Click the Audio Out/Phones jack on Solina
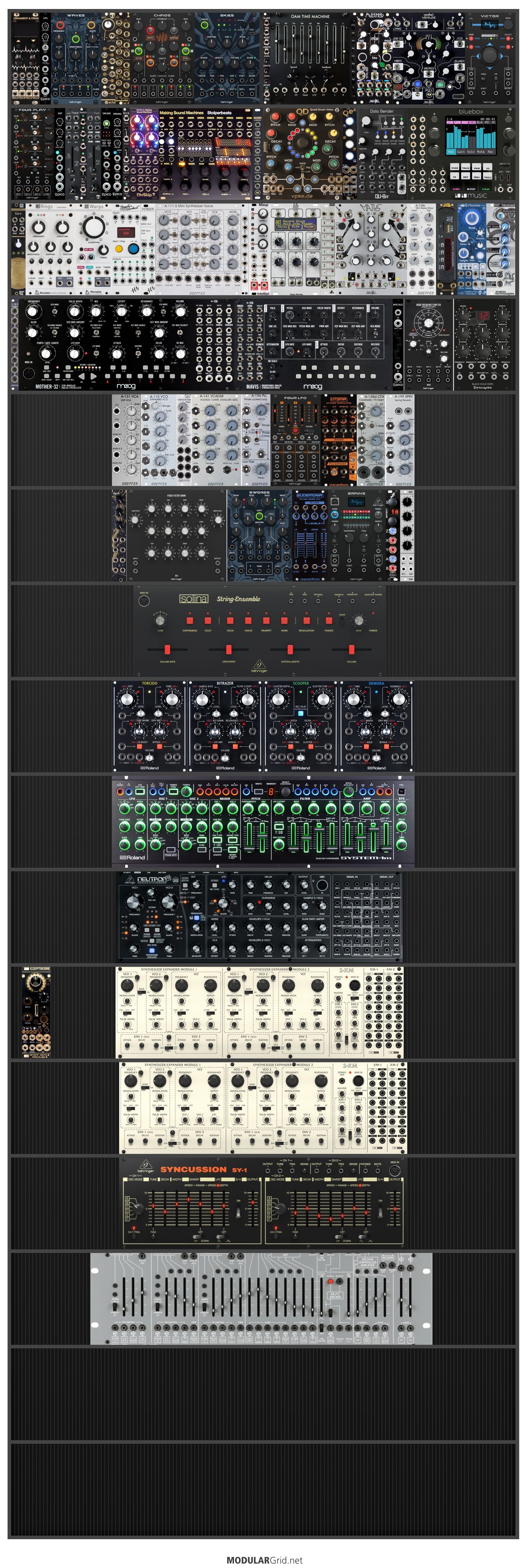The image size is (530, 1568). click(373, 601)
